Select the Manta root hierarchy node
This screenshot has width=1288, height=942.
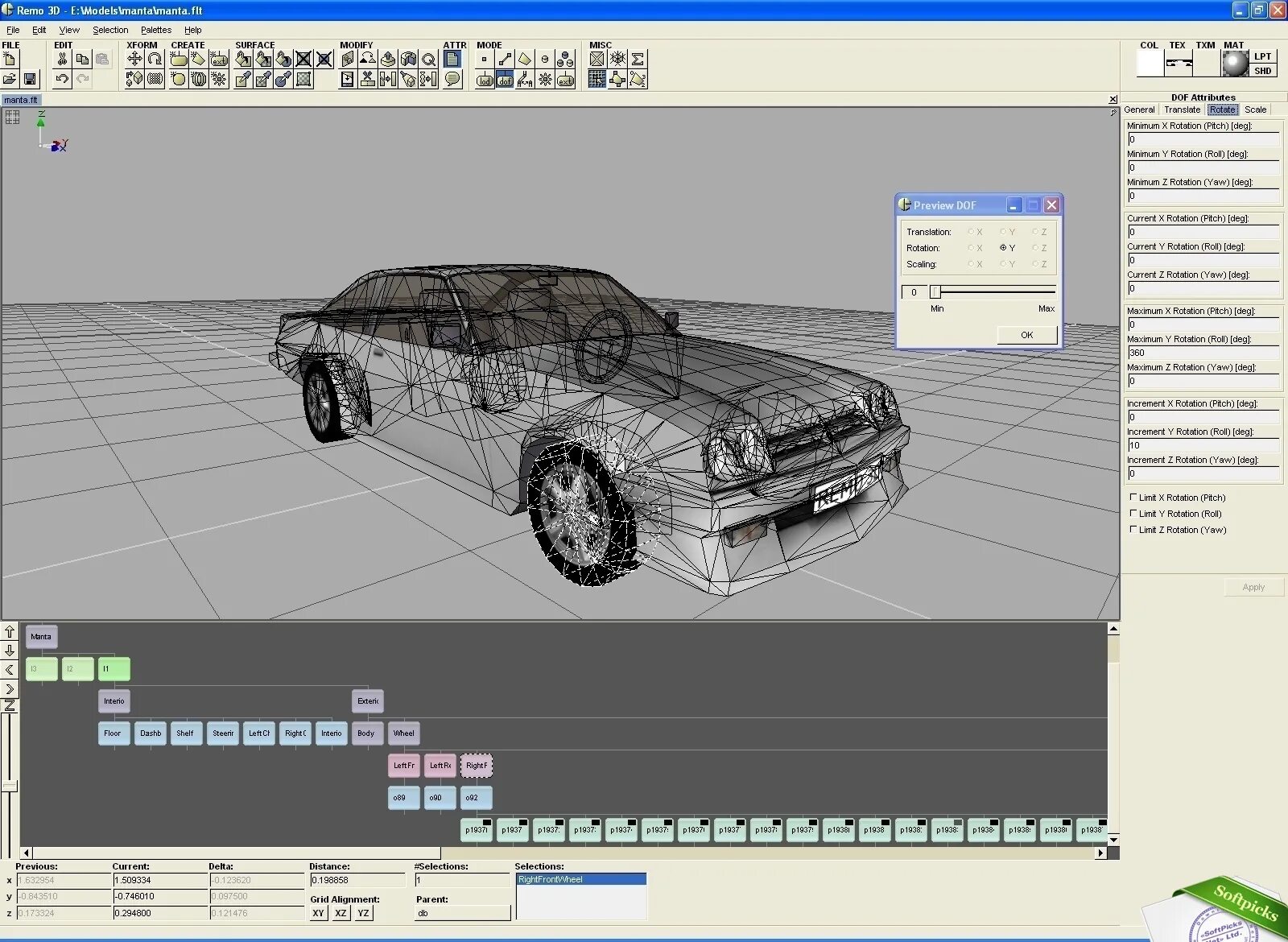tap(41, 637)
